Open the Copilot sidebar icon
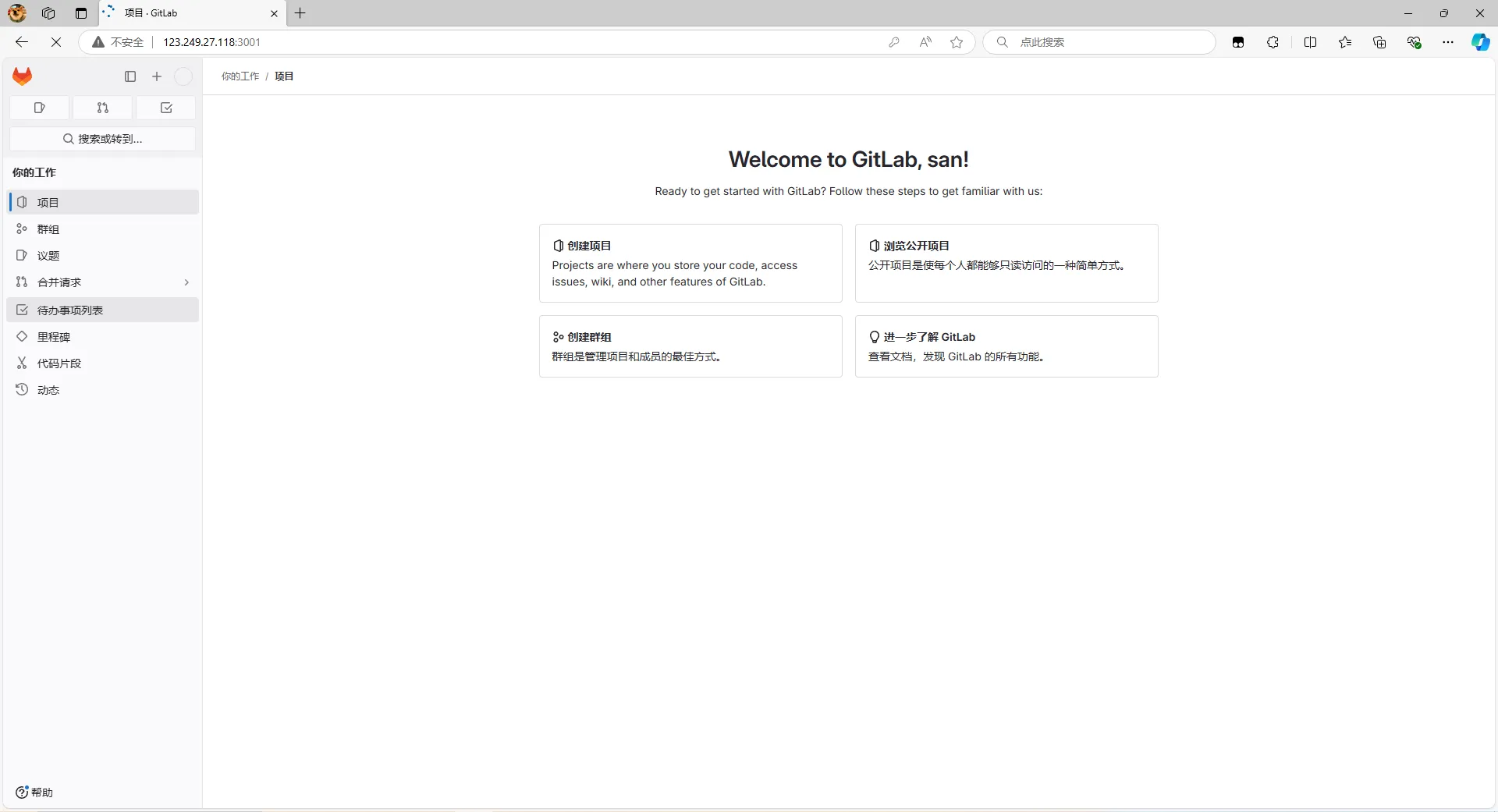This screenshot has height=812, width=1498. coord(1480,42)
